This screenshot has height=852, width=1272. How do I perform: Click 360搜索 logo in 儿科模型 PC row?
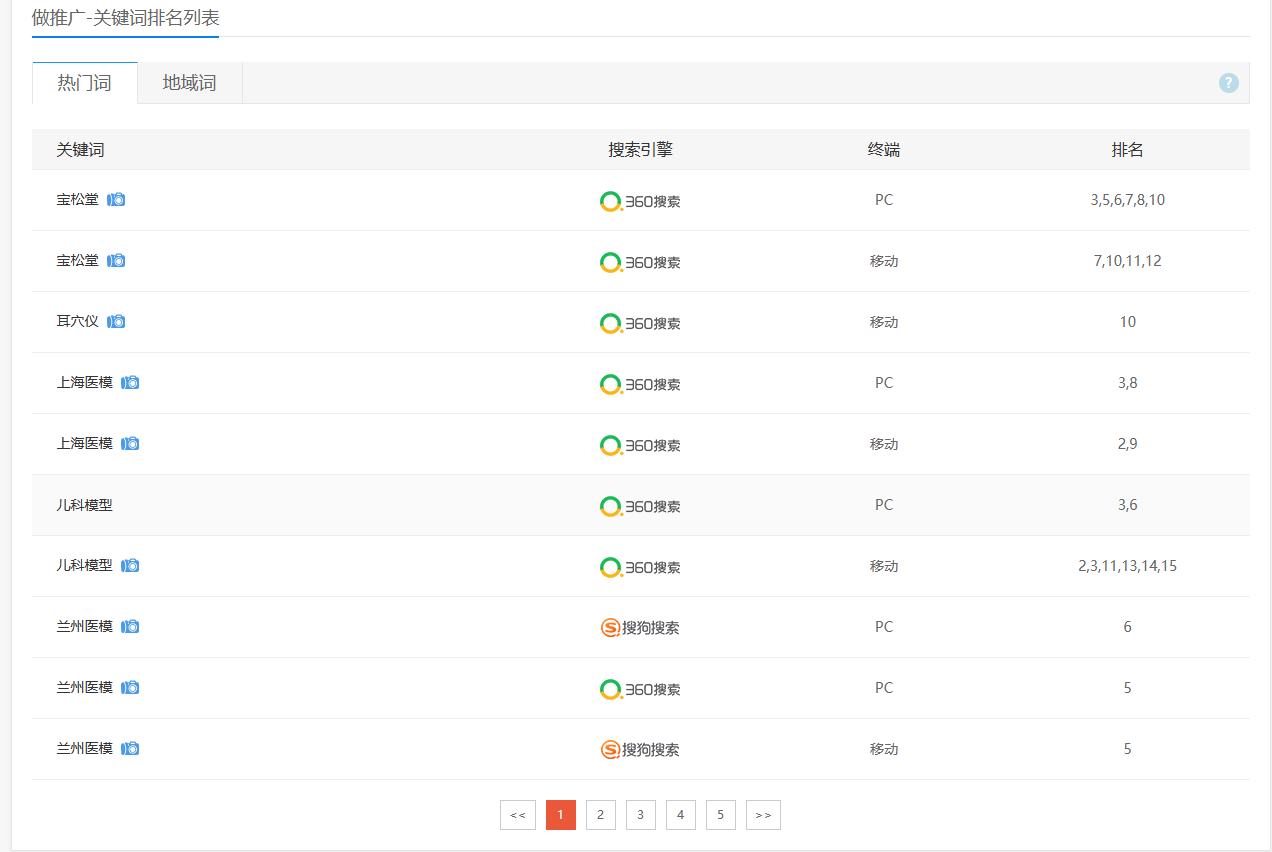[x=640, y=506]
